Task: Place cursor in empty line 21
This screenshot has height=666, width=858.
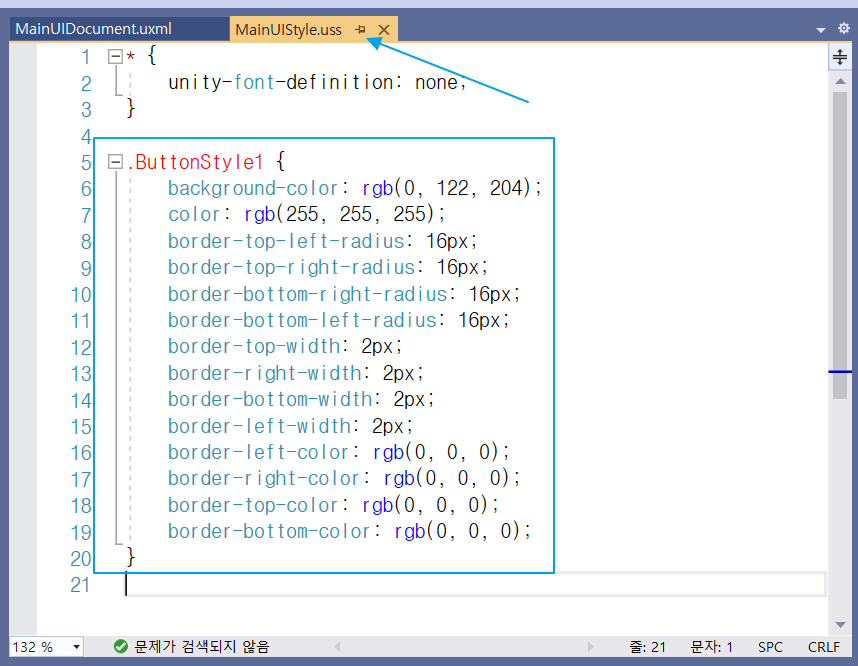Action: [475, 584]
